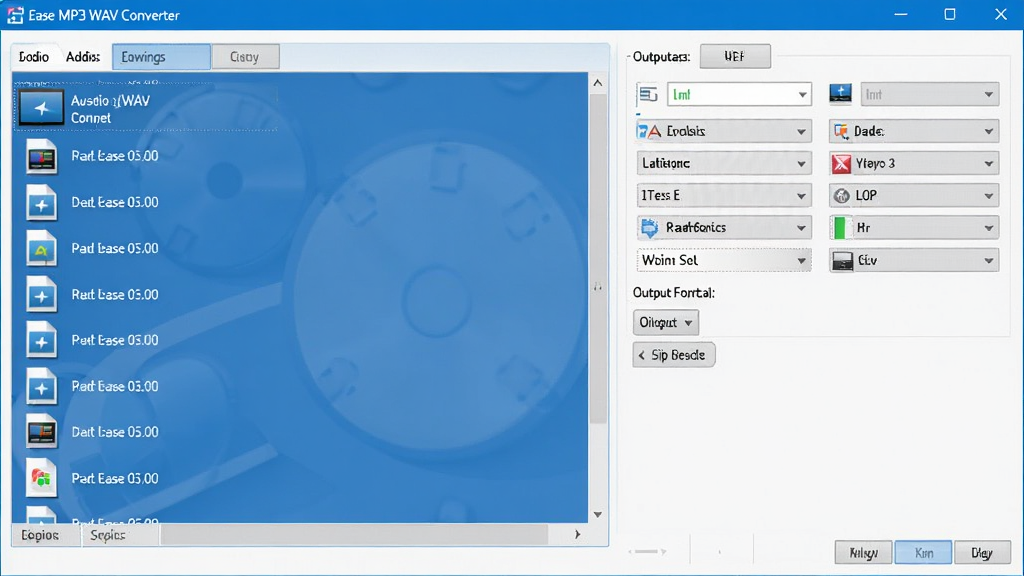Click the dark screen icon beside Ctv

842,261
